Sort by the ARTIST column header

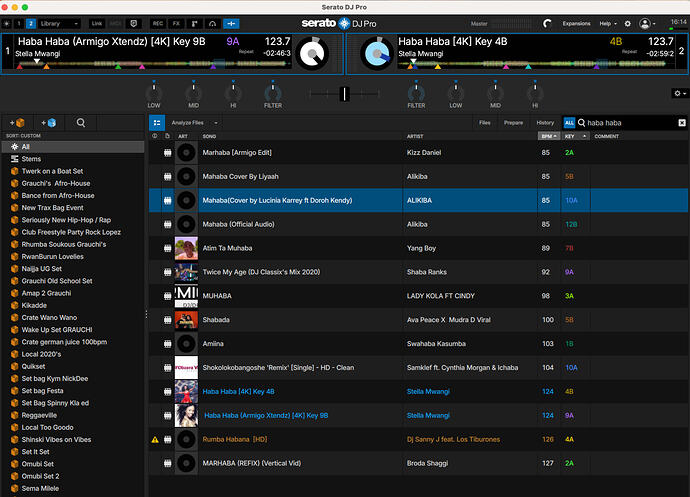pyautogui.click(x=415, y=136)
